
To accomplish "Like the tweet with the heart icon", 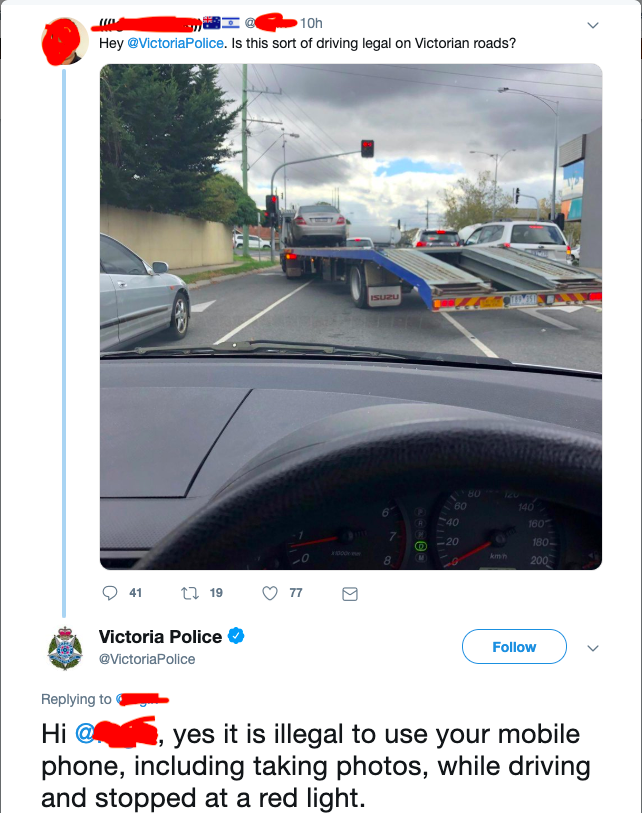I will pos(269,593).
